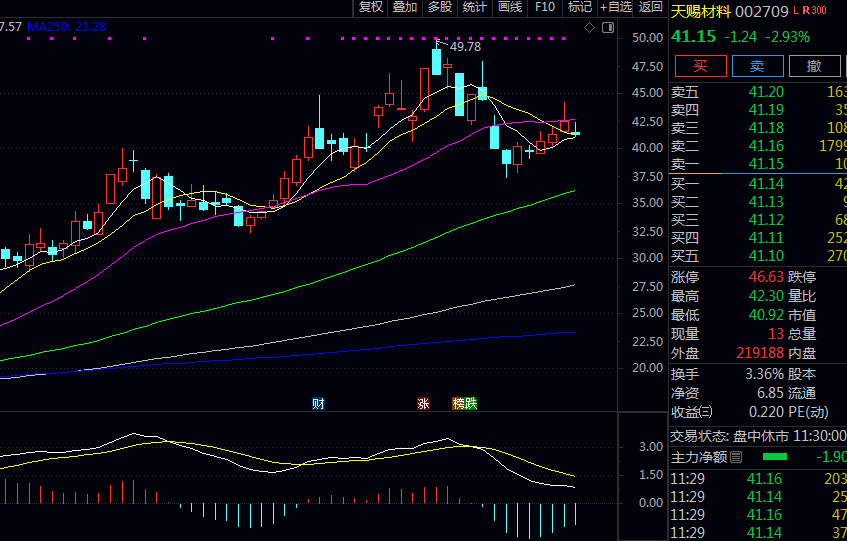Select 买二 bid price 41.13
The height and width of the screenshot is (541, 847).
tap(766, 201)
